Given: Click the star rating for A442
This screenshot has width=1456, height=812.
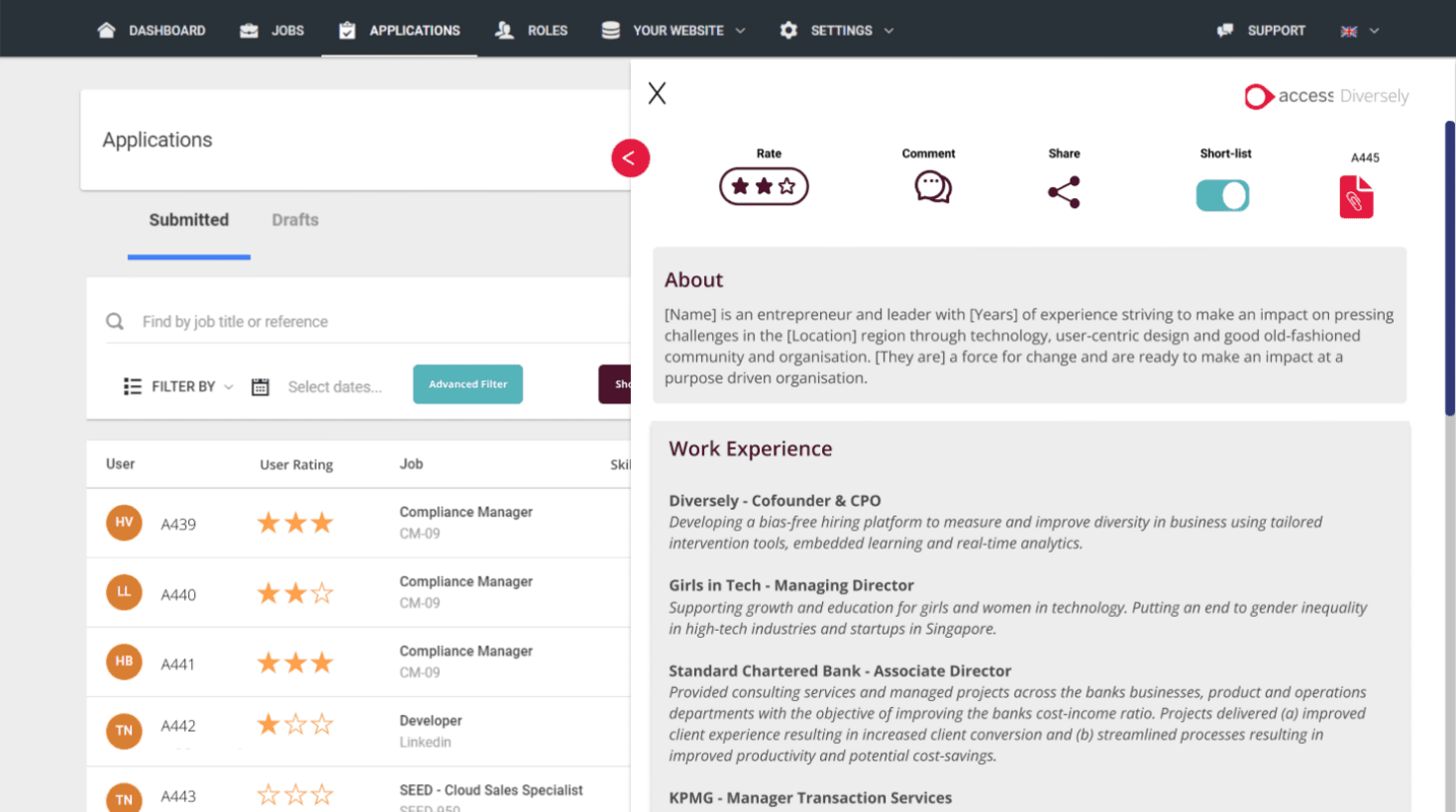Looking at the screenshot, I should [295, 724].
